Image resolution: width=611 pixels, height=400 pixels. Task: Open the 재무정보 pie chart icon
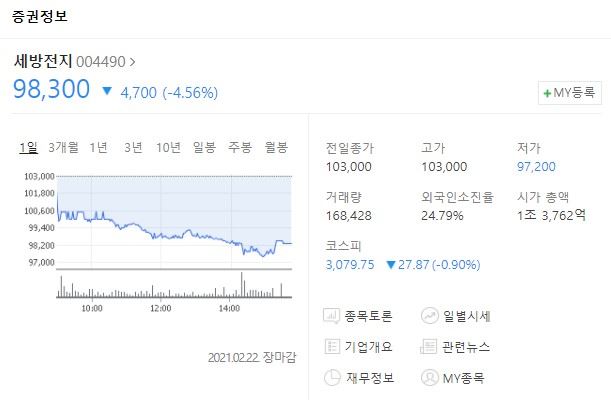pos(332,377)
